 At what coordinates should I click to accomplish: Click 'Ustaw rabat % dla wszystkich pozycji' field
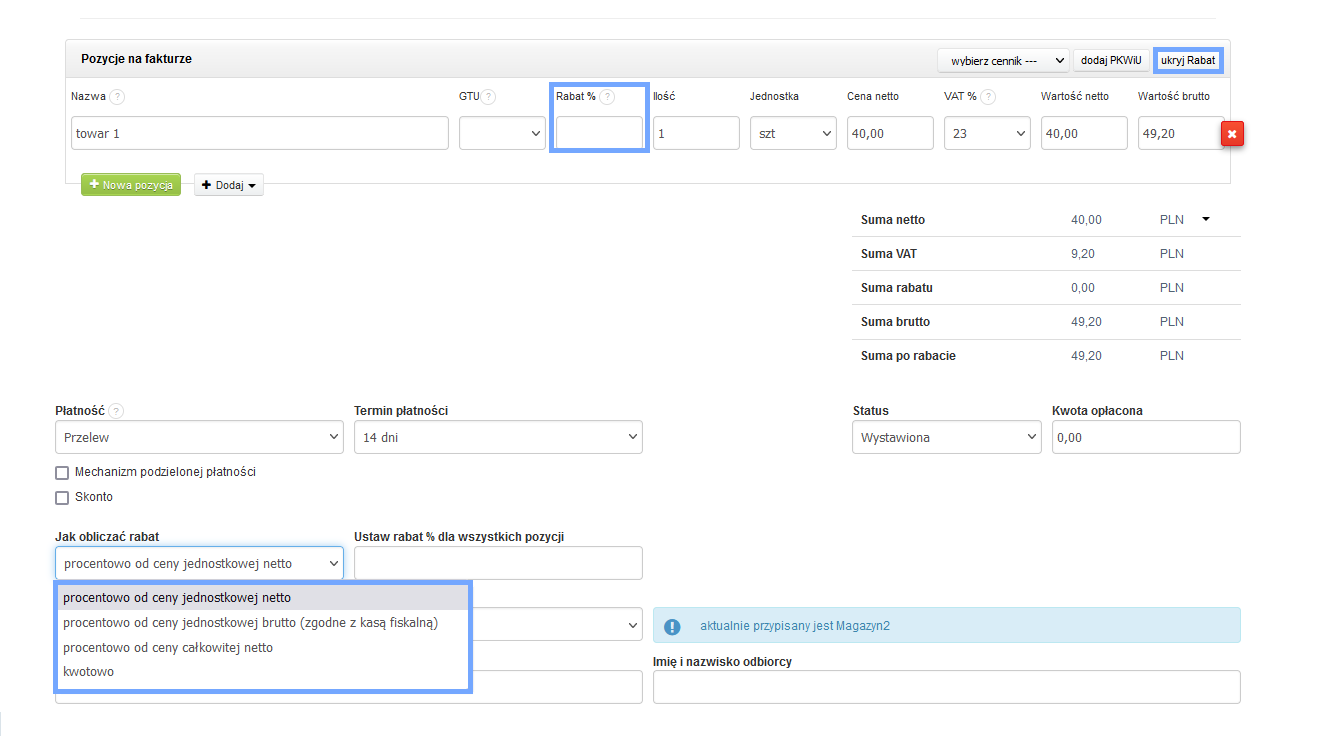(x=498, y=563)
